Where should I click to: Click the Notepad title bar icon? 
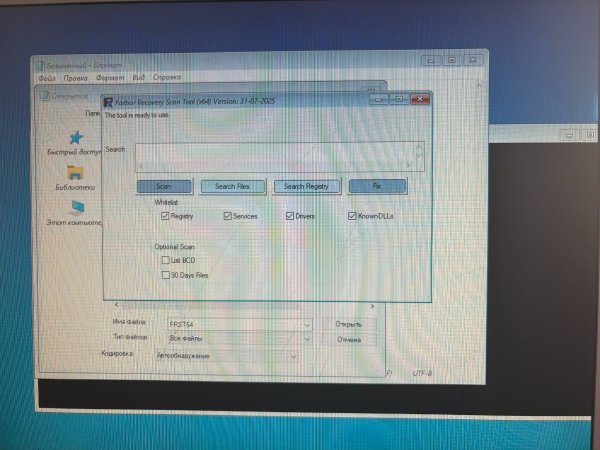pos(41,65)
